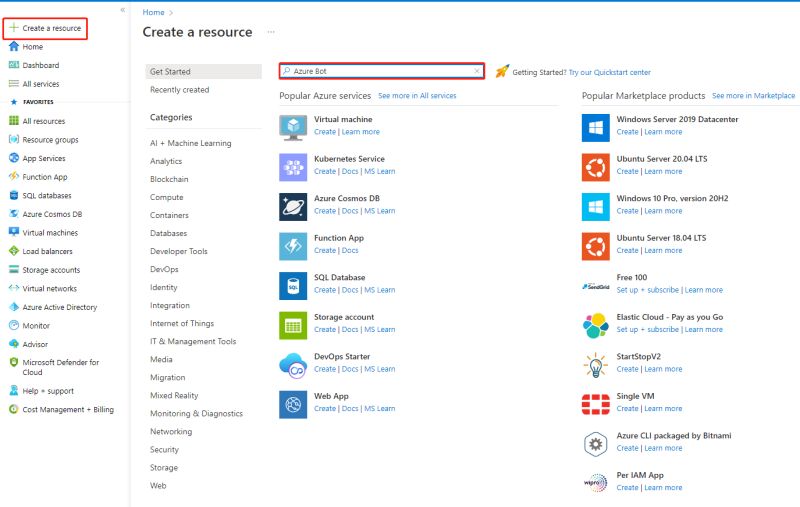
Task: Select the Databases category
Action: coord(168,233)
